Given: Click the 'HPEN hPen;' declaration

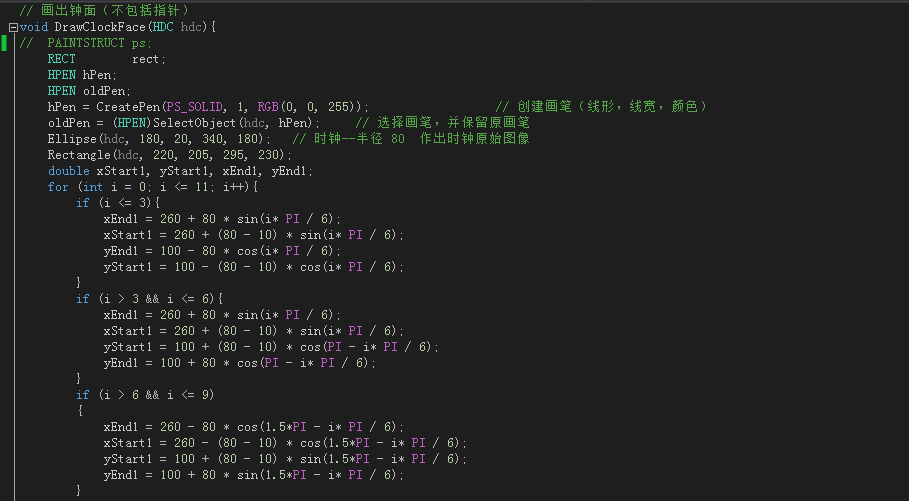Looking at the screenshot, I should click(82, 75).
